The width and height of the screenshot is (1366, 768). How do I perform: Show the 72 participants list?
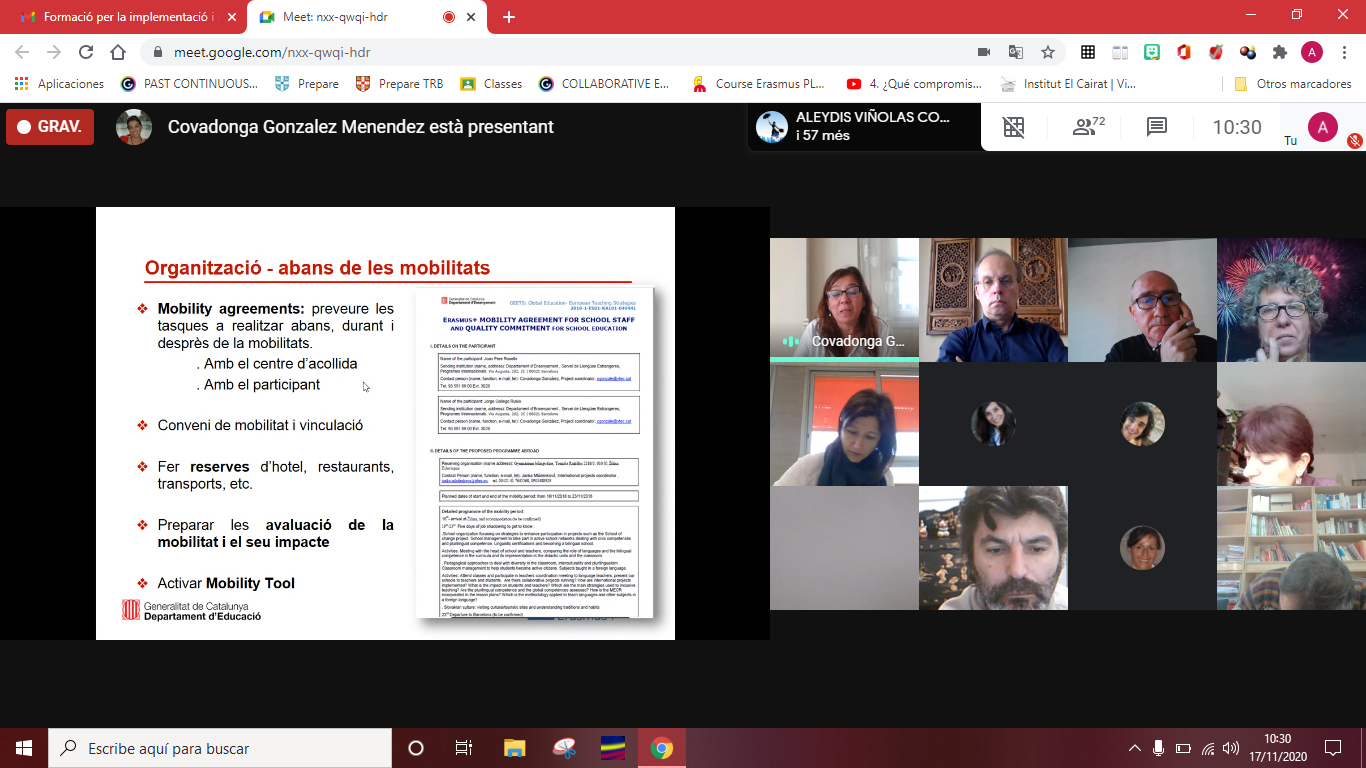(x=1088, y=127)
